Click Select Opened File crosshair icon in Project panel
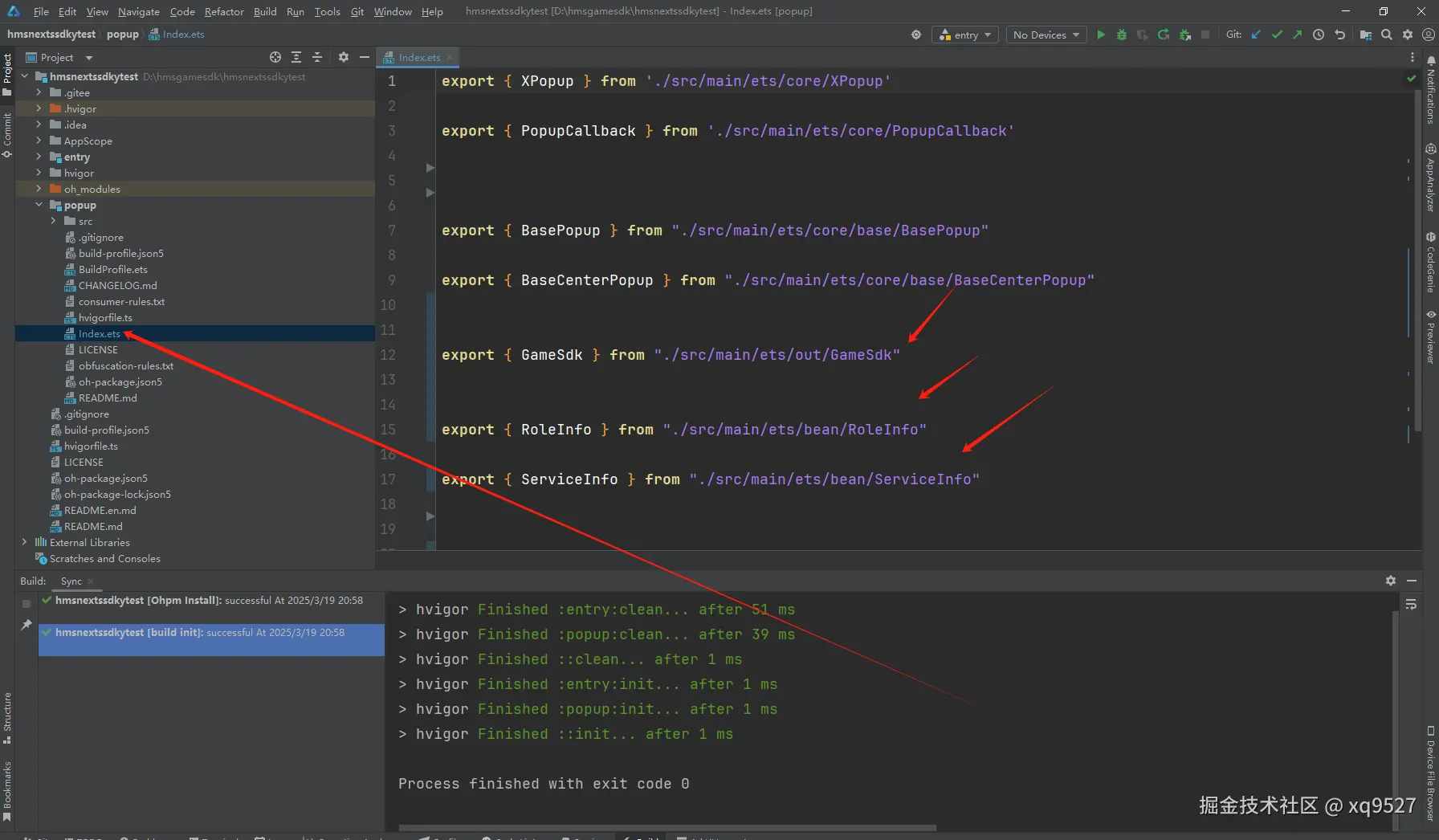The width and height of the screenshot is (1439, 840). [275, 57]
